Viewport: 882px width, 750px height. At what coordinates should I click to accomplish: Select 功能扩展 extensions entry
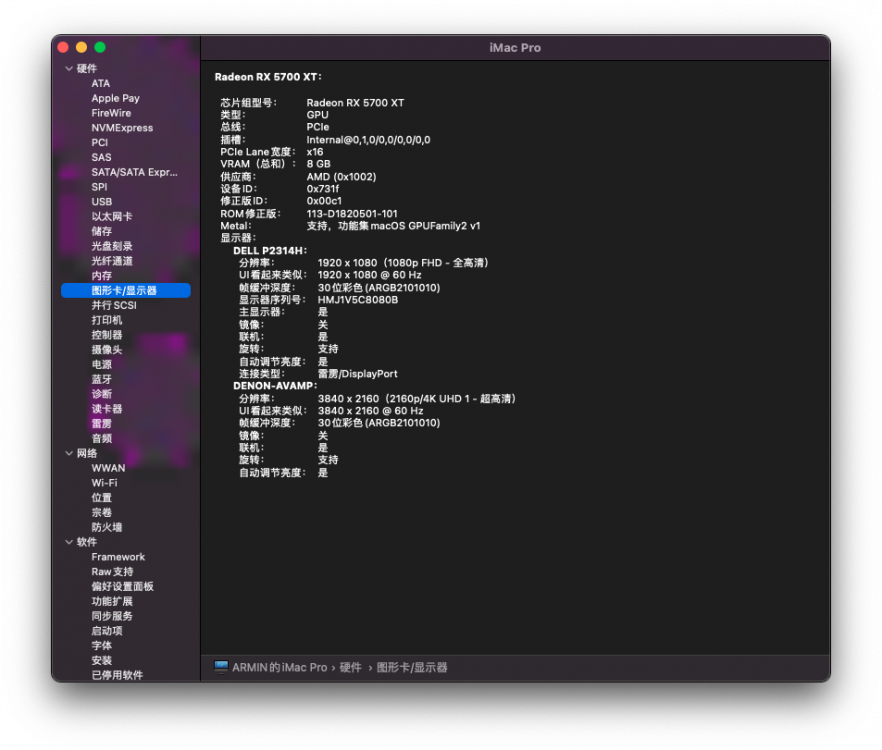(112, 601)
